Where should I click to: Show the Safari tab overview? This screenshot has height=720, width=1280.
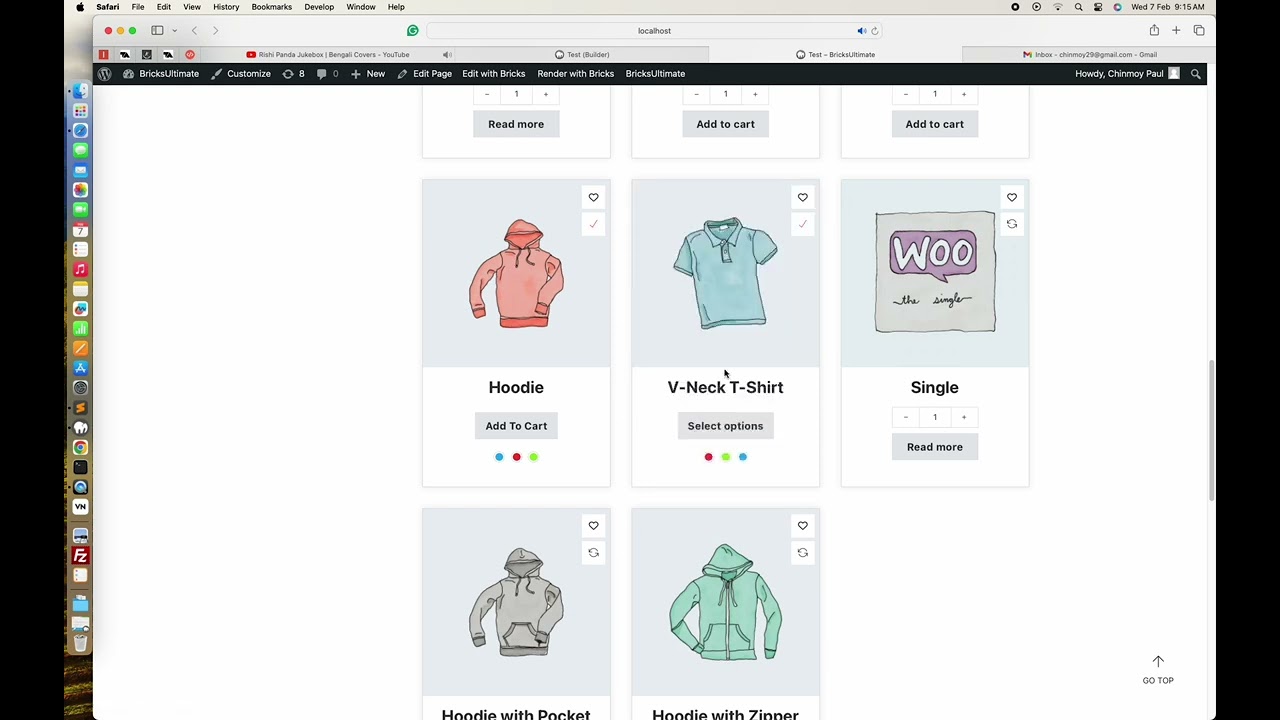(1199, 31)
